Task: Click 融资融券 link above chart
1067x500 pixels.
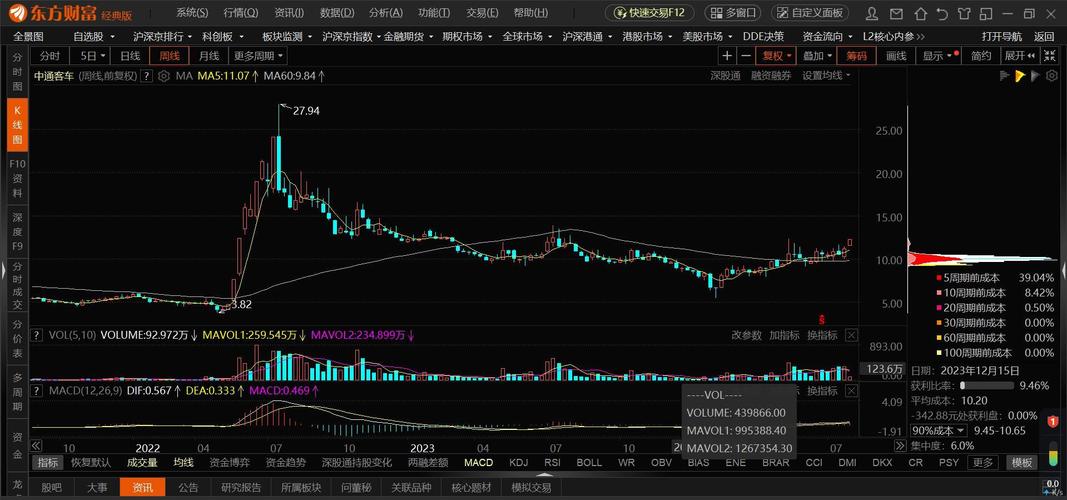Action: [x=771, y=76]
